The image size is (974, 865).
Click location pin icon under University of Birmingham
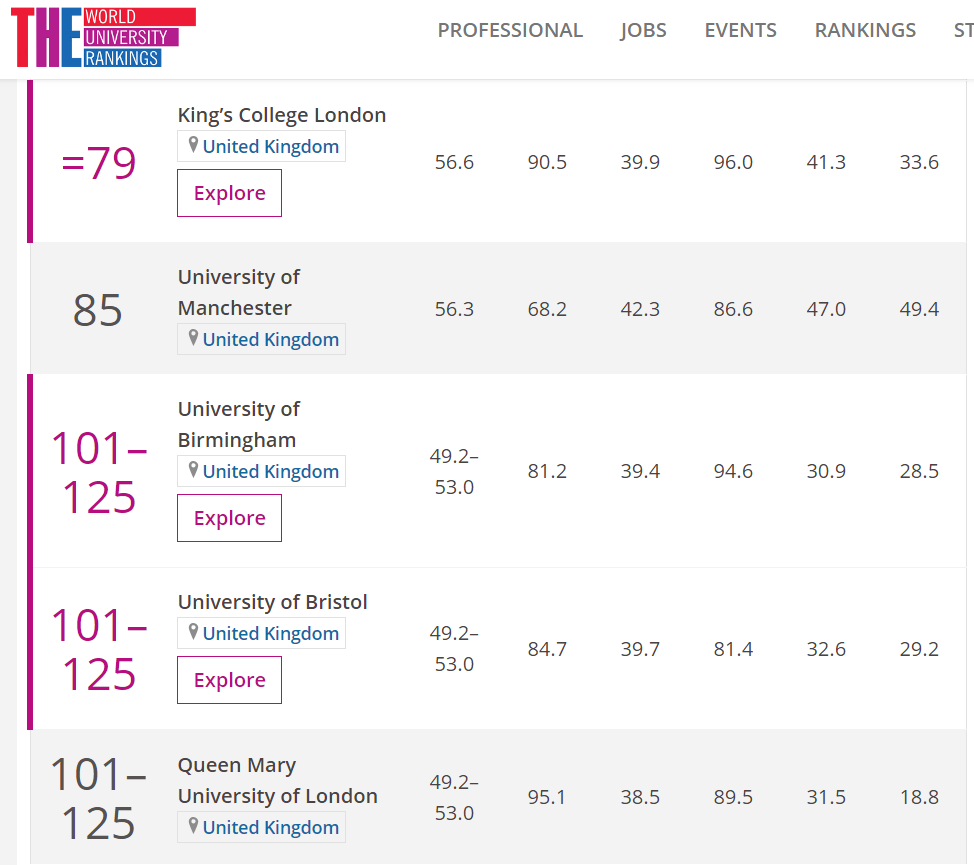tap(193, 470)
